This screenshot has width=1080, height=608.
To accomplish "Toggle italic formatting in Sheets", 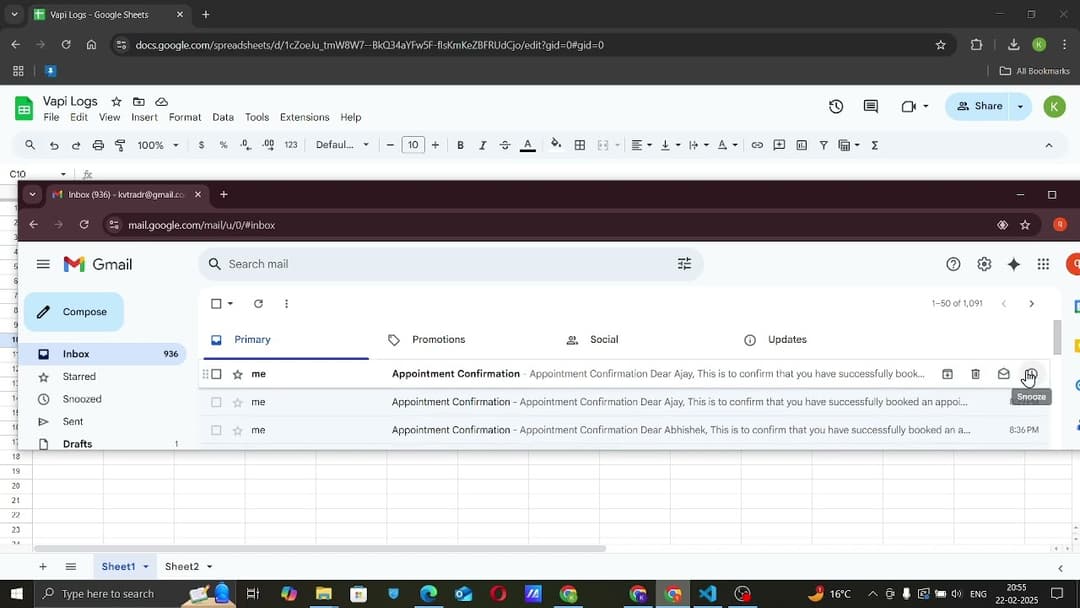I will coord(482,145).
